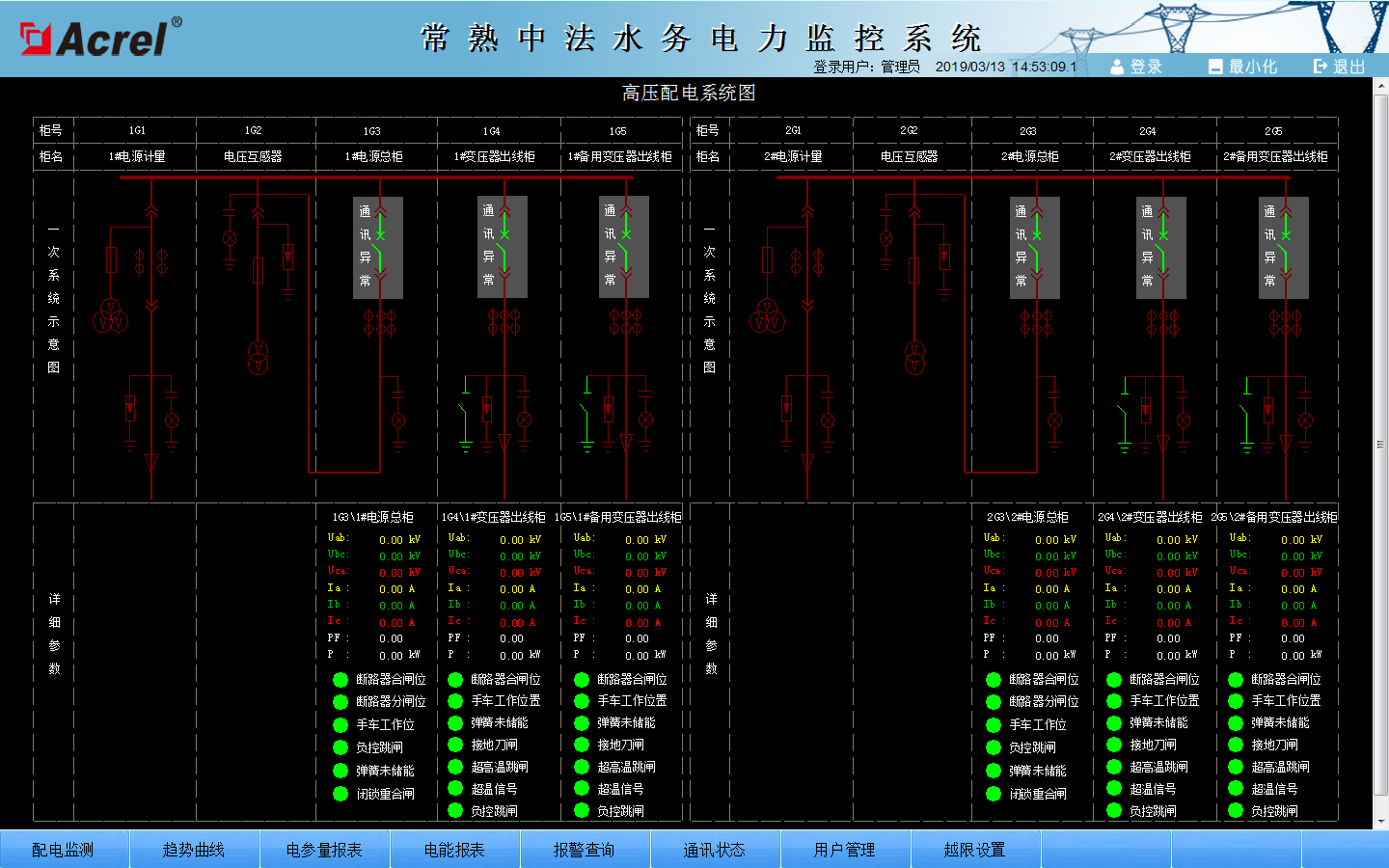Click 1G4 超高温跳闸 status indicator
The height and width of the screenshot is (868, 1389).
tap(456, 767)
